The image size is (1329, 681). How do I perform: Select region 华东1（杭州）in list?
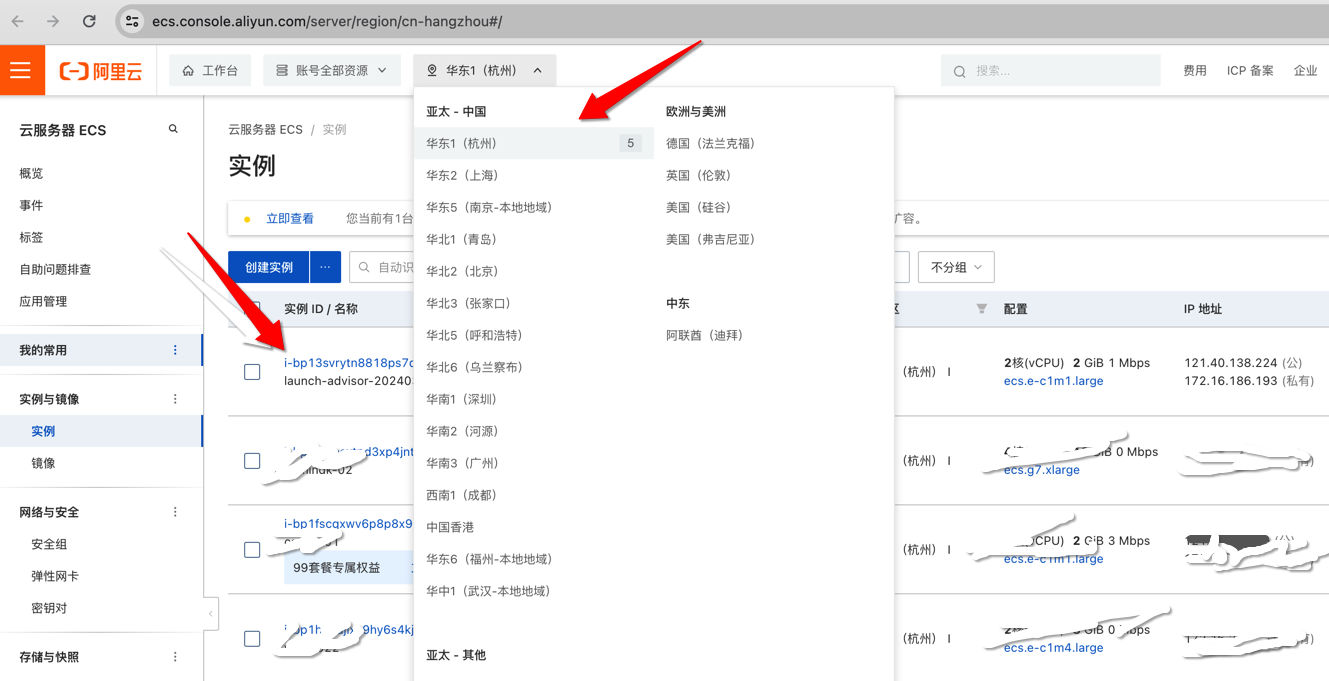pos(534,143)
